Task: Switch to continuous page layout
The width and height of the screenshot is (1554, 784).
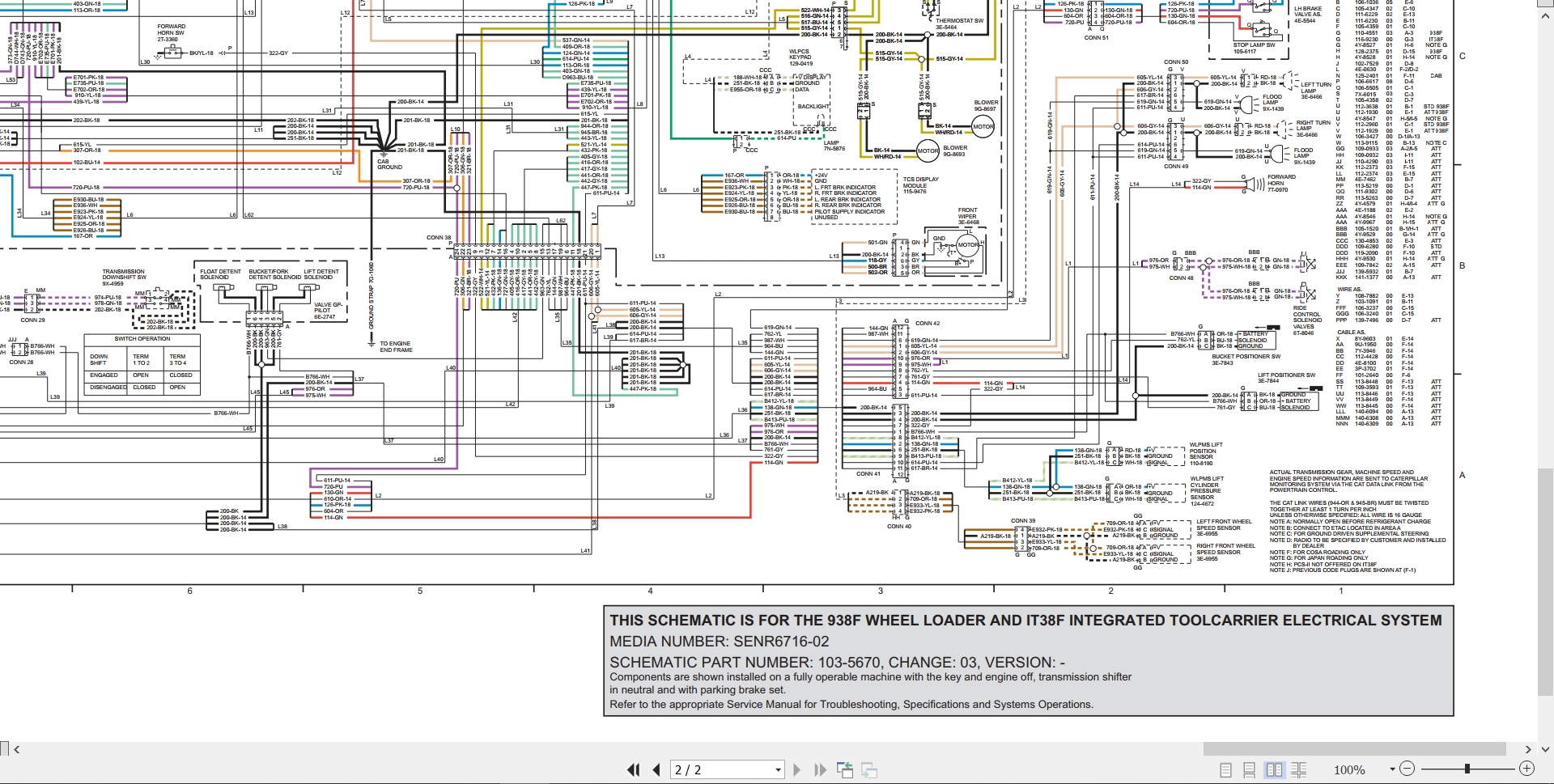Action: (x=1249, y=769)
